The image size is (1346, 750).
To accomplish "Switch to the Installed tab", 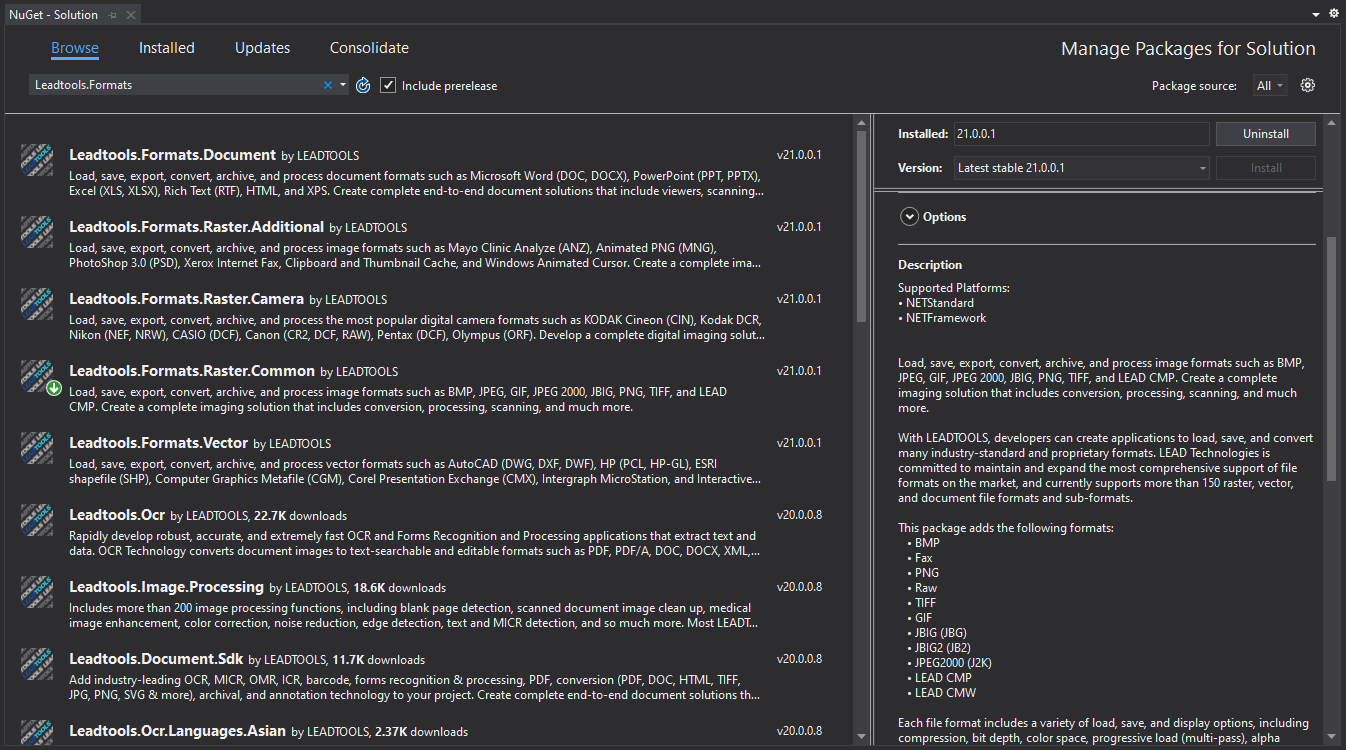I will (x=167, y=48).
